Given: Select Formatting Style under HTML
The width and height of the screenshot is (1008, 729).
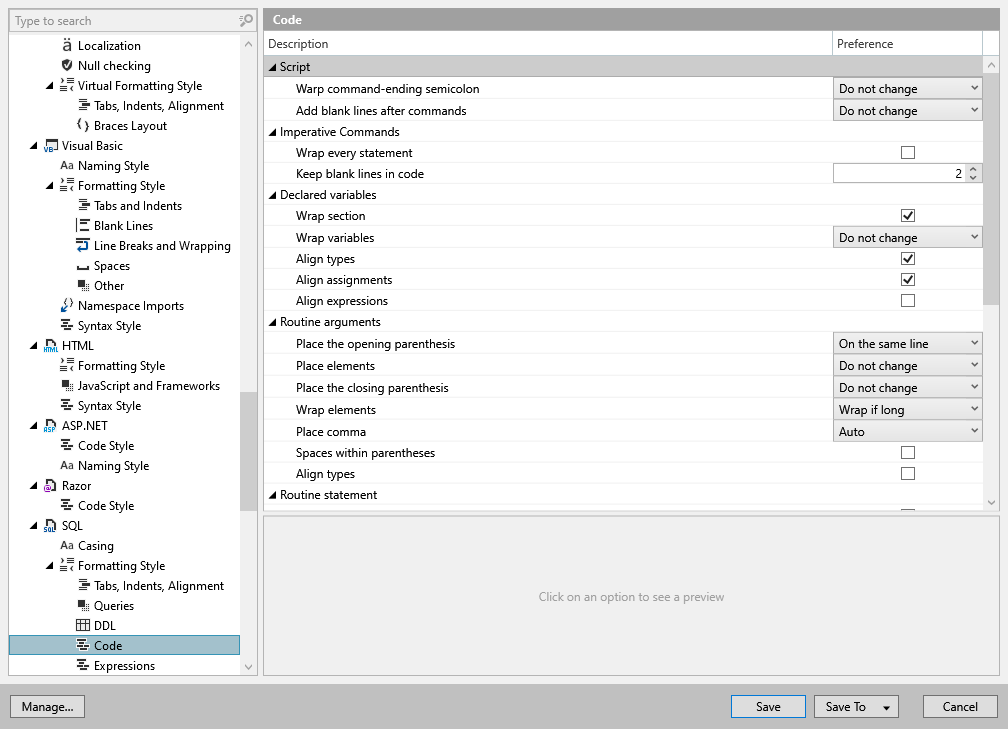Looking at the screenshot, I should (122, 366).
